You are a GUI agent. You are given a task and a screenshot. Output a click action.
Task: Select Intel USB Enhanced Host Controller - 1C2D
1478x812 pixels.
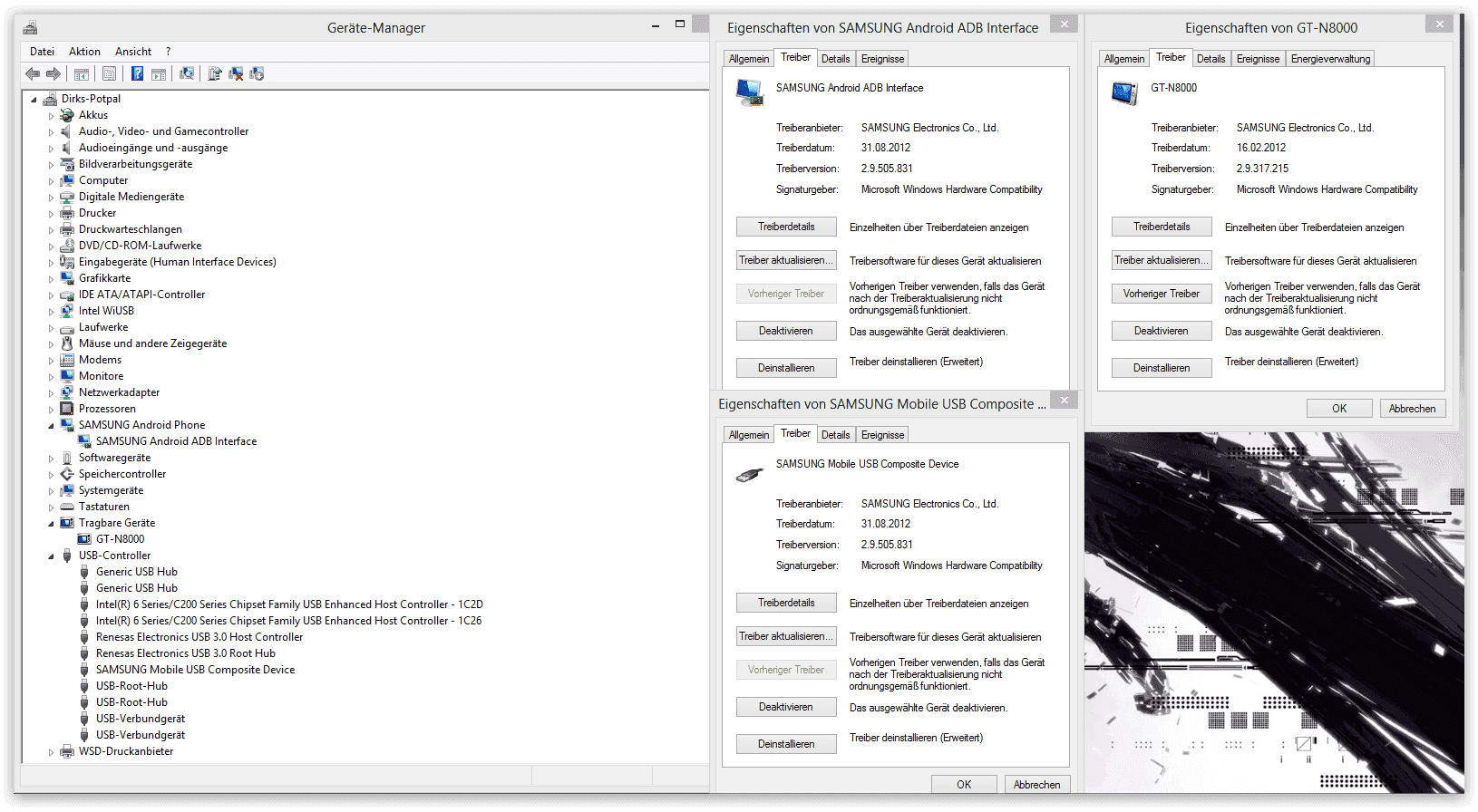tap(289, 604)
